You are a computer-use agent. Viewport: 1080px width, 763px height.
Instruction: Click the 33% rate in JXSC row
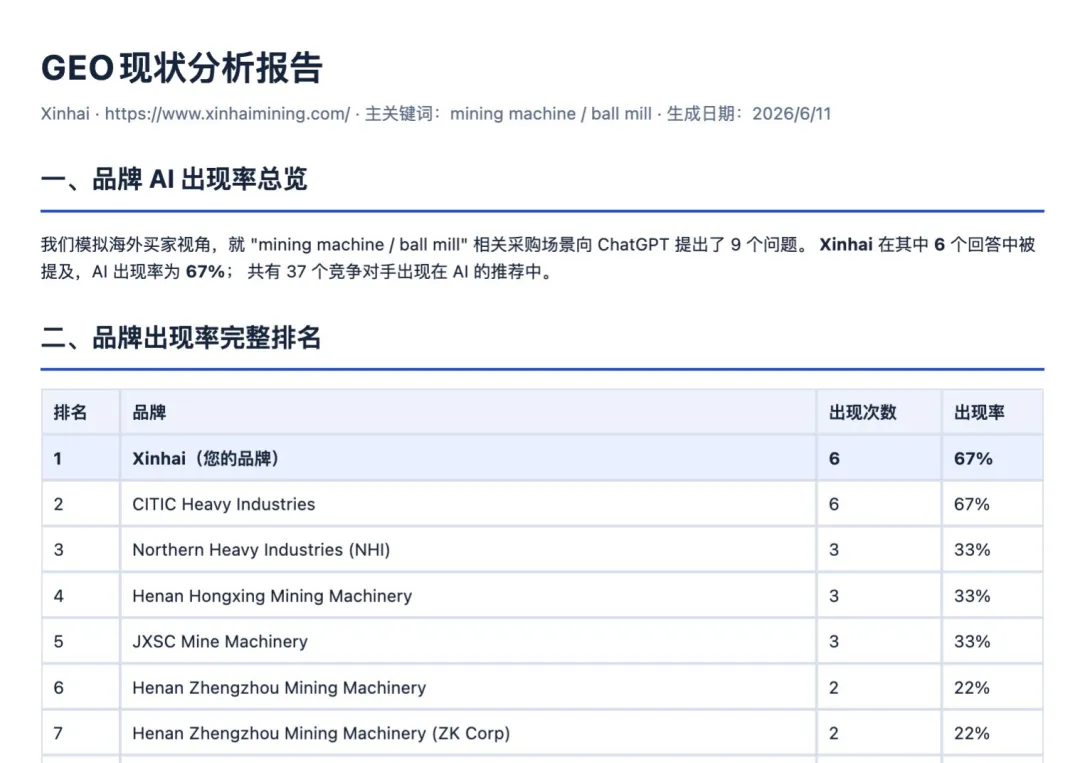point(972,641)
